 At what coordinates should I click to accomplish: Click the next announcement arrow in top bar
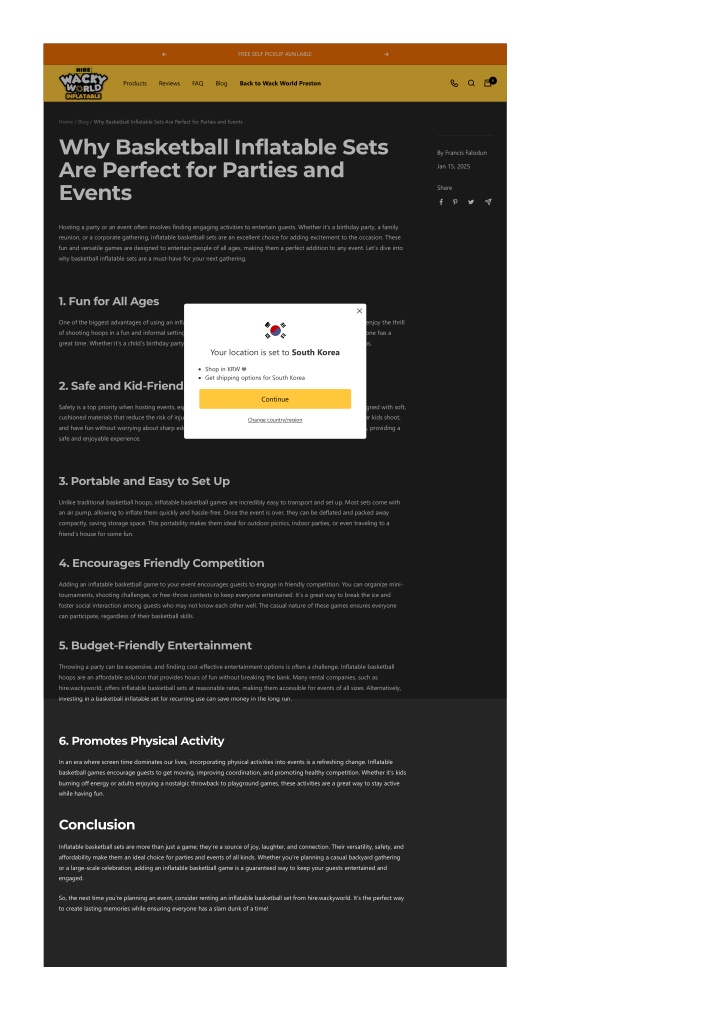tap(386, 55)
